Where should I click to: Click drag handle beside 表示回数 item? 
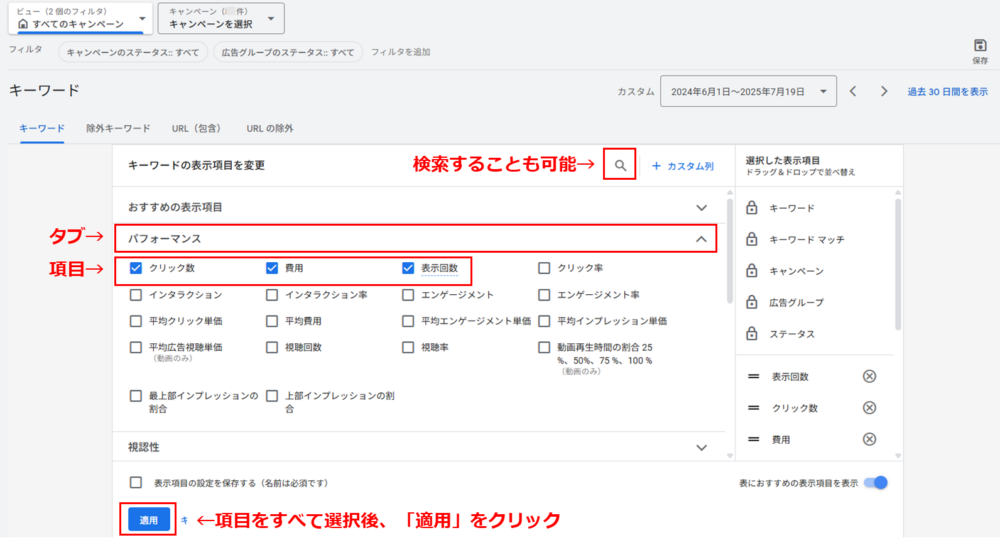752,376
